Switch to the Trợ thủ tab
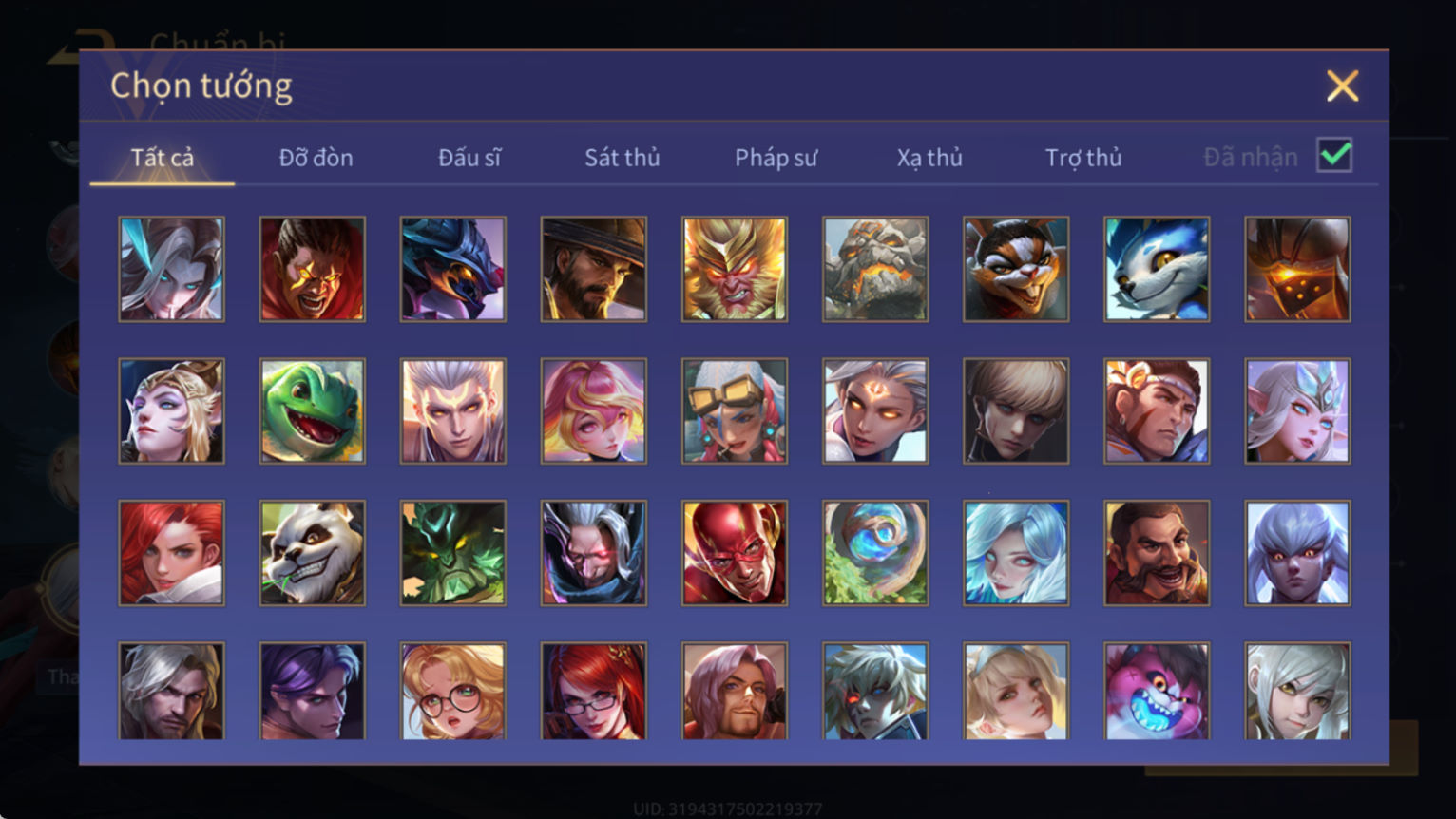This screenshot has height=819, width=1456. coord(1083,158)
